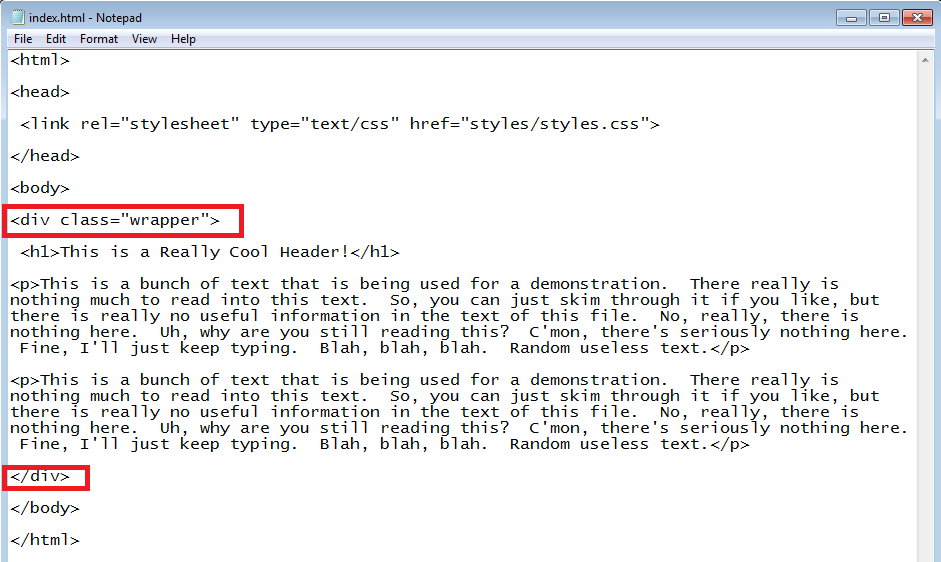Viewport: 941px width, 562px height.
Task: Open the Help menu
Action: pyautogui.click(x=183, y=39)
